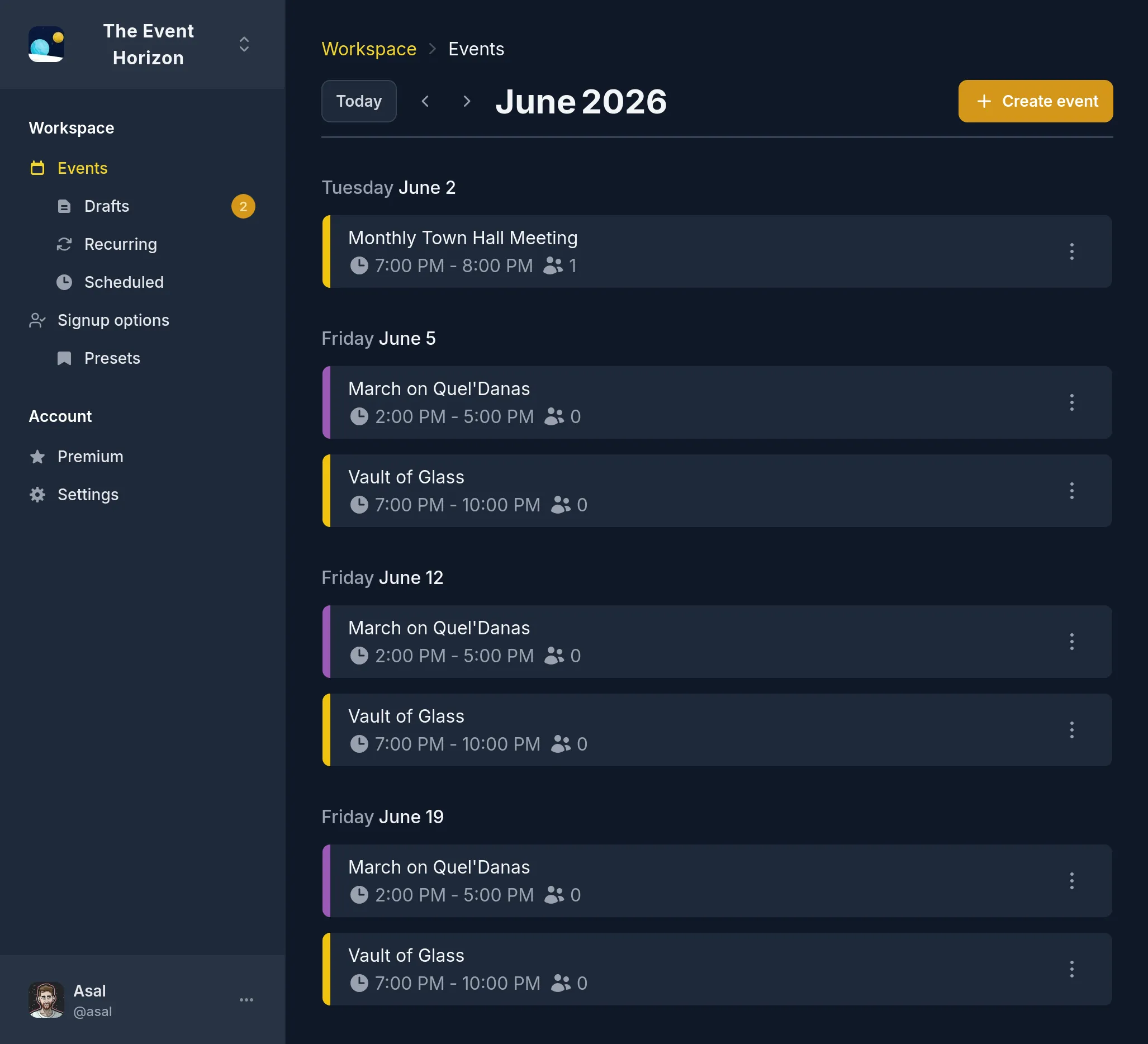Viewport: 1148px width, 1044px height.
Task: Click the Presets bookmark icon
Action: [64, 358]
